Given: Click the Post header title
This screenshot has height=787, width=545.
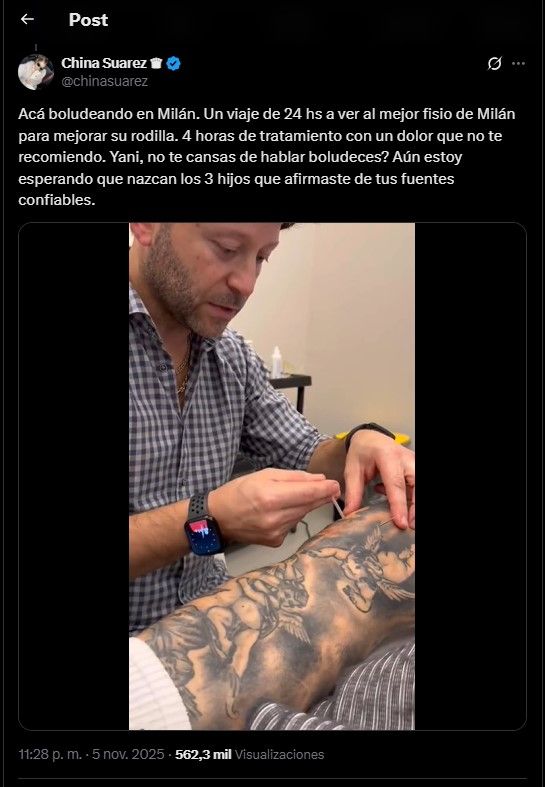Looking at the screenshot, I should click(x=88, y=20).
